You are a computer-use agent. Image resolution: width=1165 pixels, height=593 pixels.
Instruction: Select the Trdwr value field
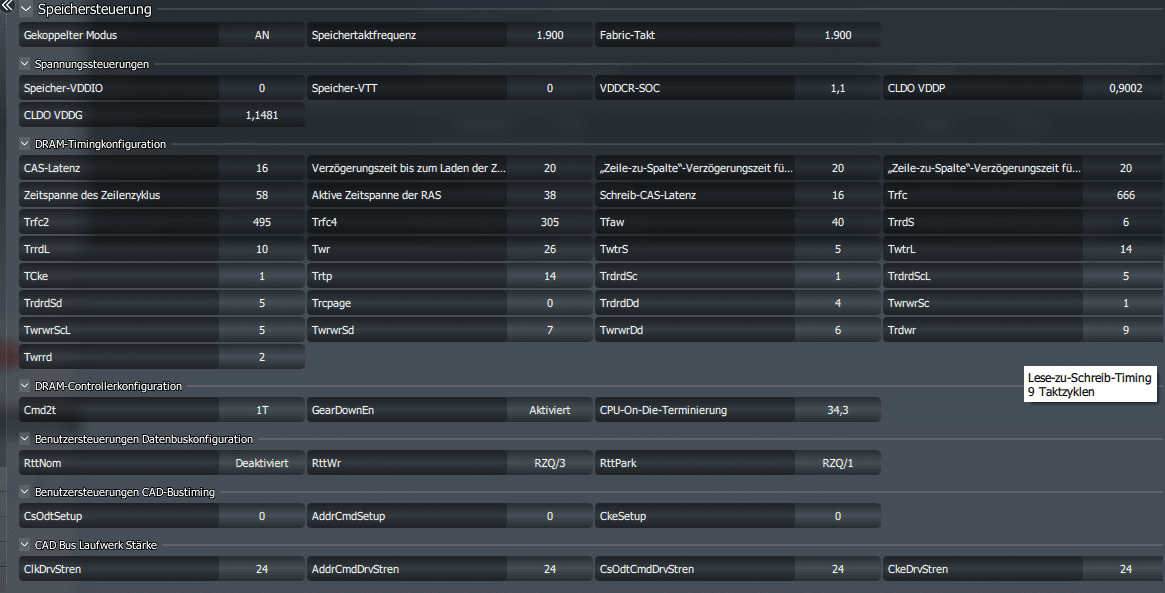[x=1126, y=329]
